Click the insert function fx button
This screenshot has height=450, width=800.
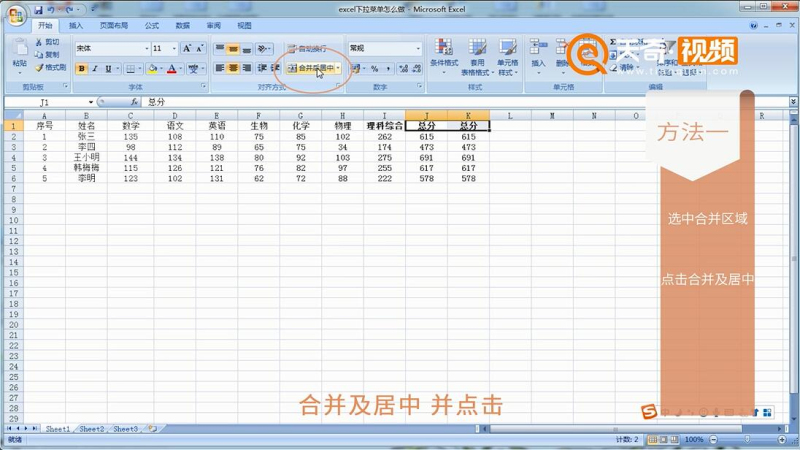[x=134, y=102]
